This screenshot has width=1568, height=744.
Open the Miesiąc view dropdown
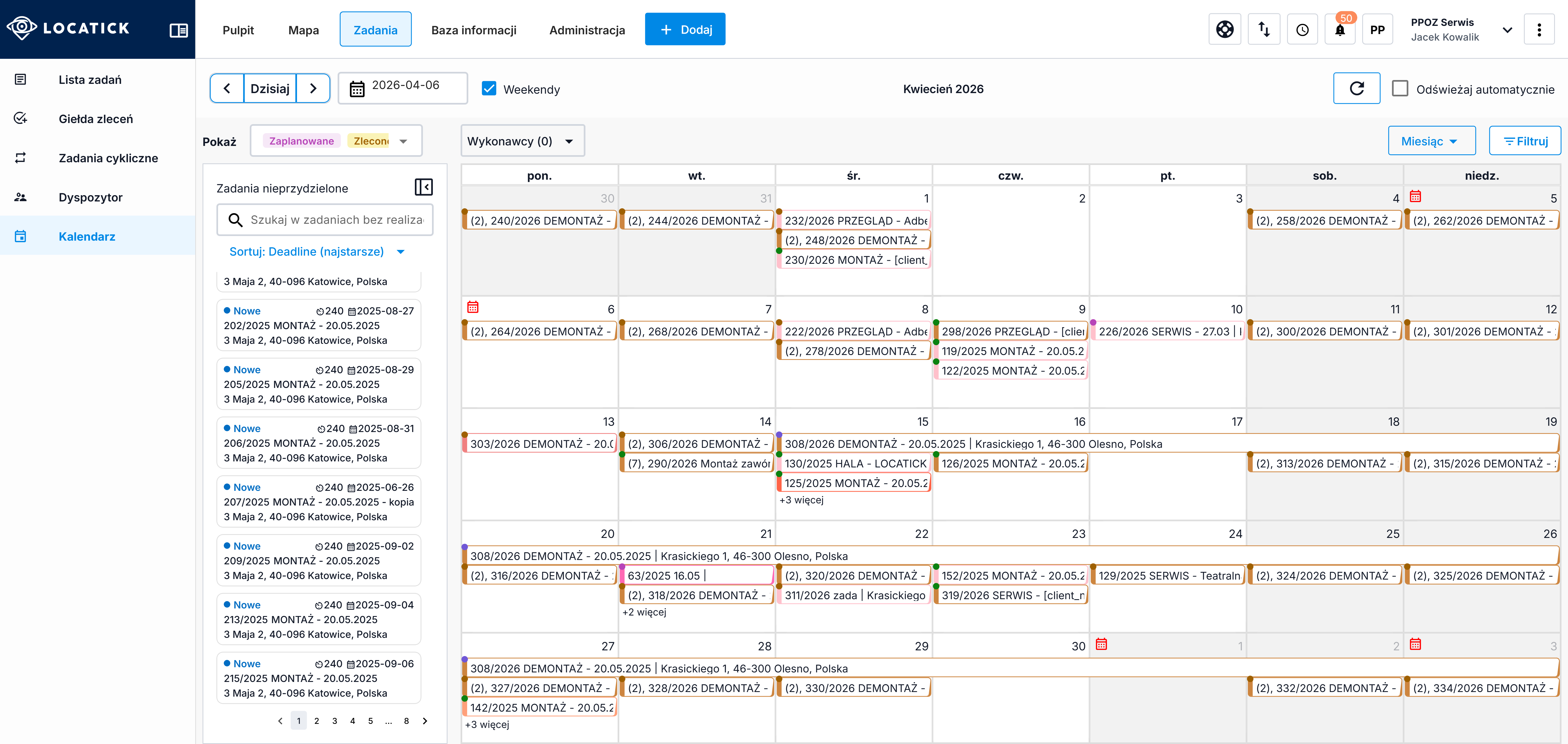[1432, 141]
